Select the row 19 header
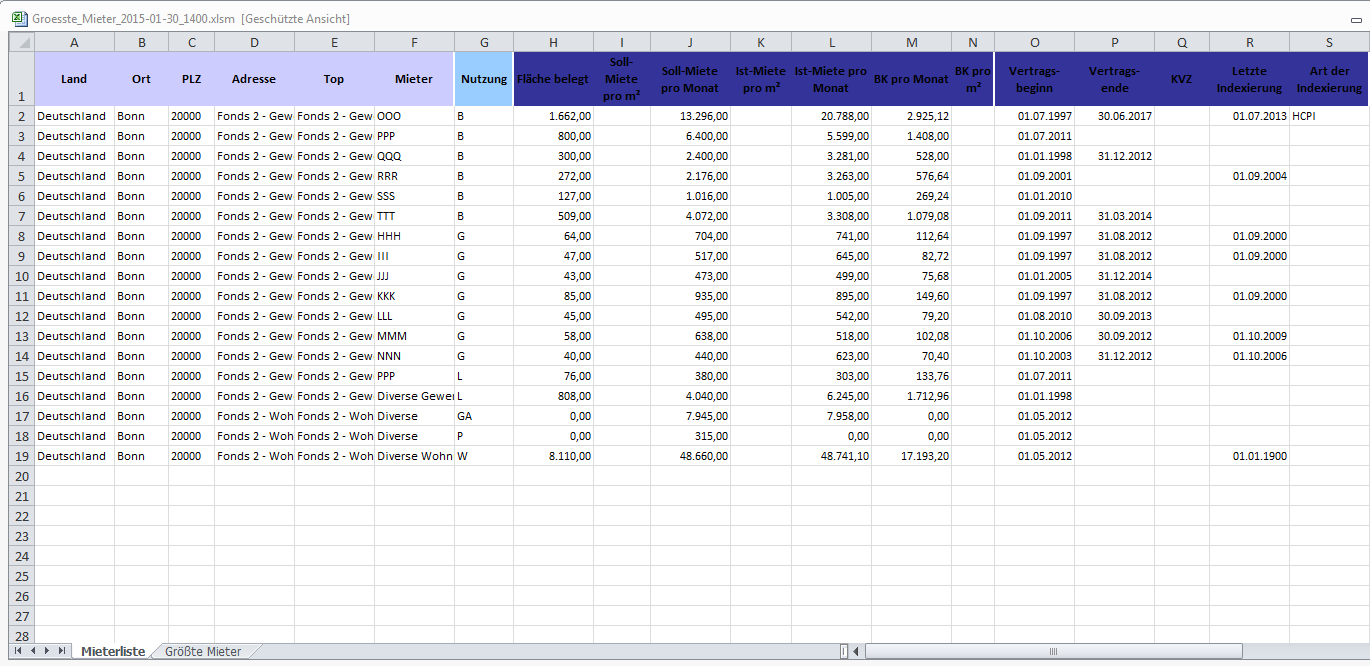This screenshot has height=666, width=1370. point(22,456)
